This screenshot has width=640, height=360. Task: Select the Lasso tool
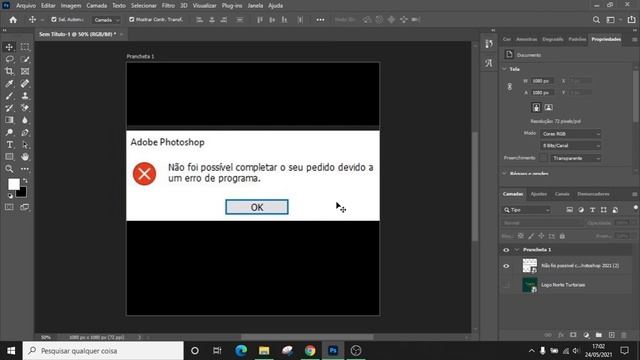[9, 59]
